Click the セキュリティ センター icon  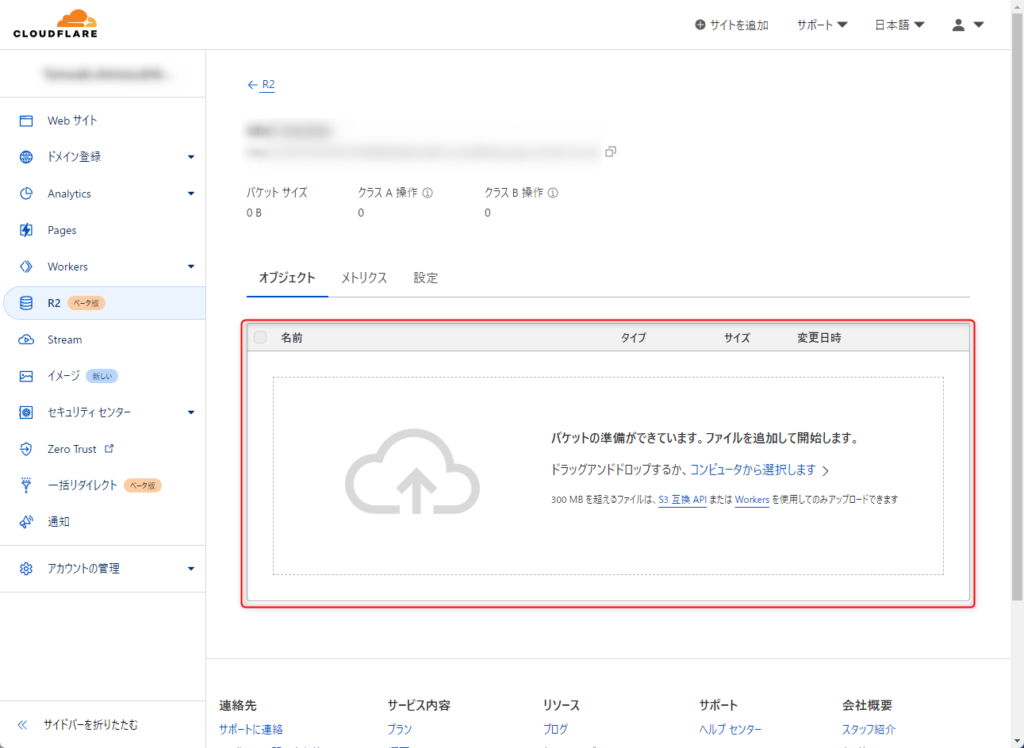click(26, 412)
